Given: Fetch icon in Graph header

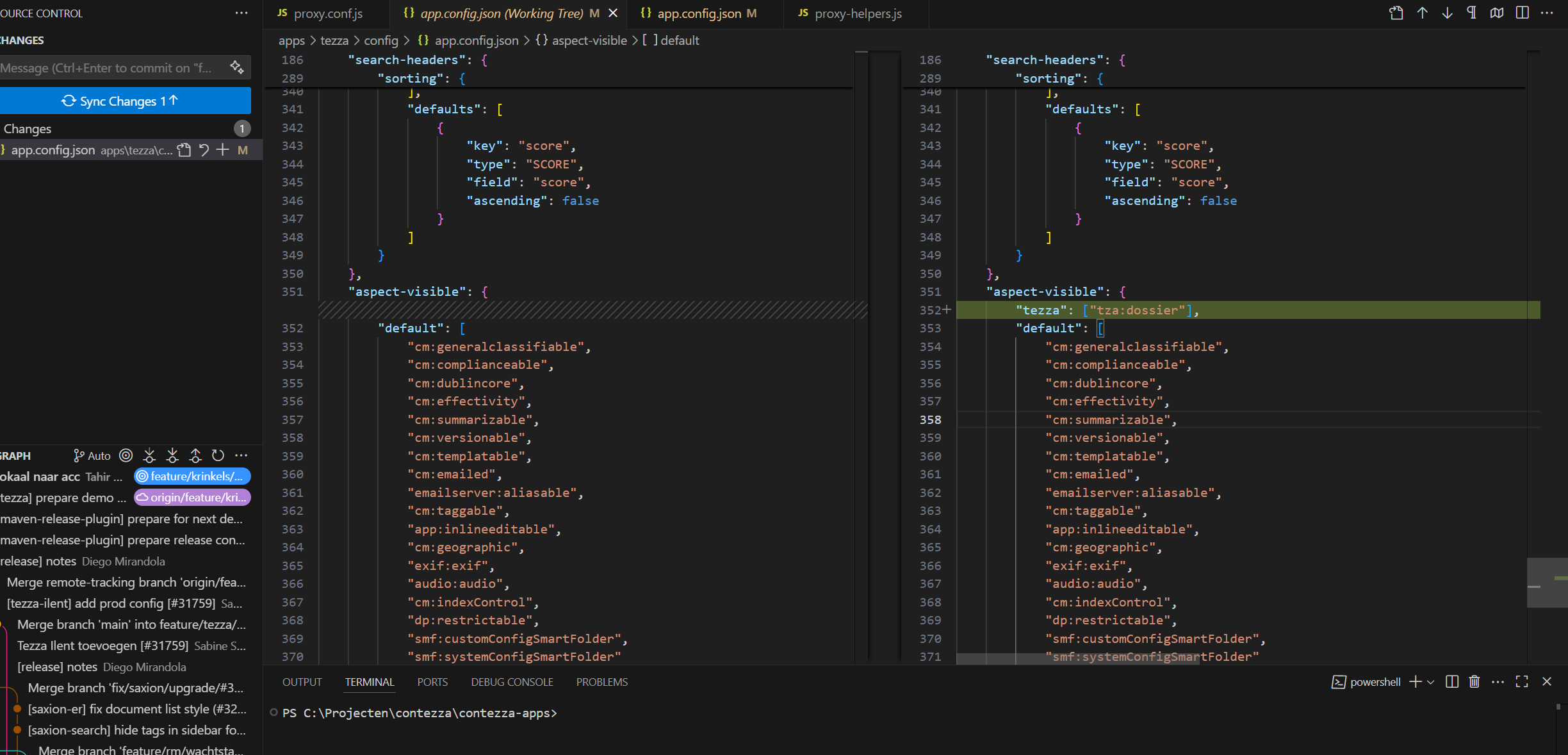Looking at the screenshot, I should [x=149, y=455].
